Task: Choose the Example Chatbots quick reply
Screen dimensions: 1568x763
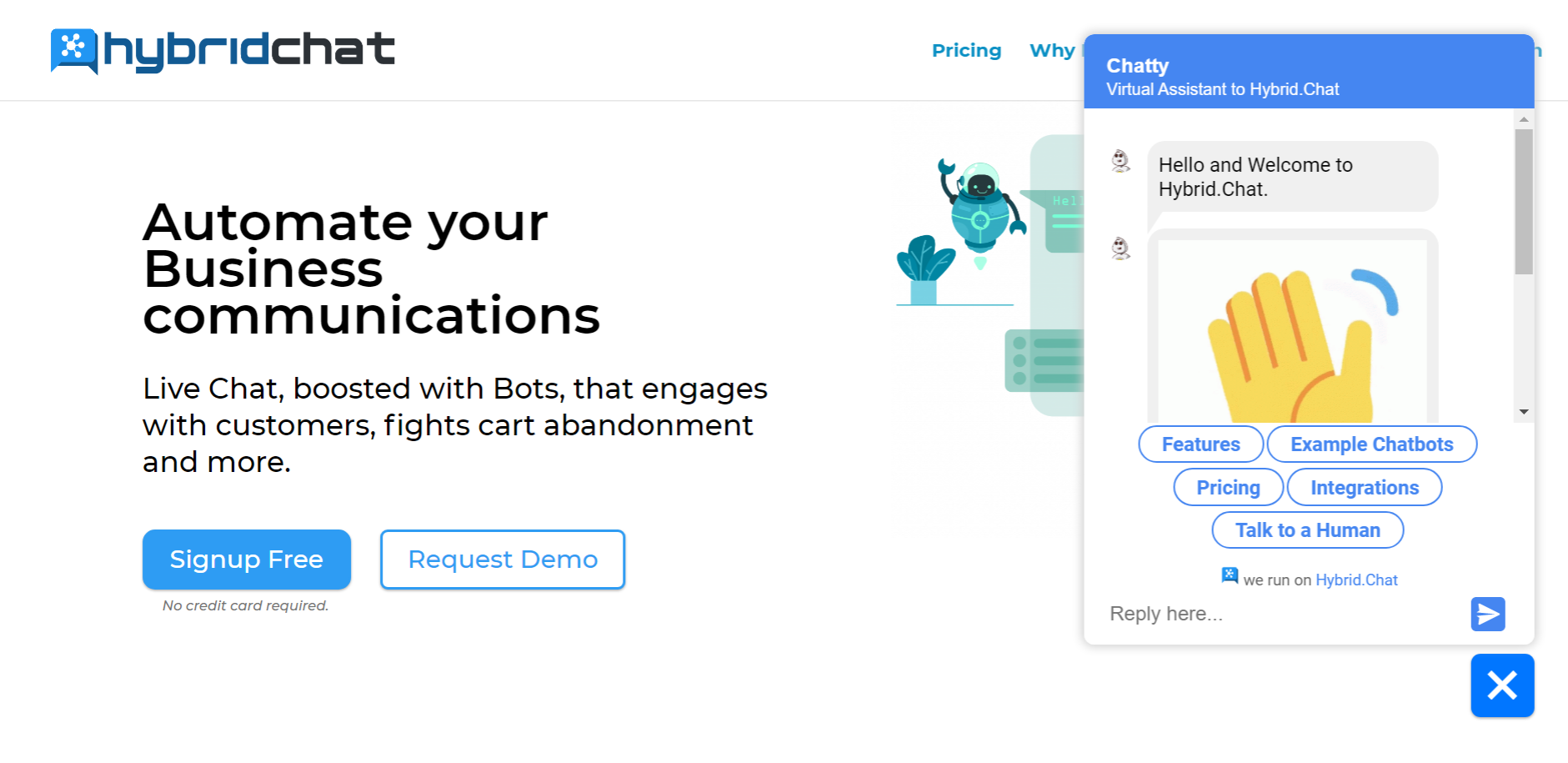Action: coord(1371,444)
